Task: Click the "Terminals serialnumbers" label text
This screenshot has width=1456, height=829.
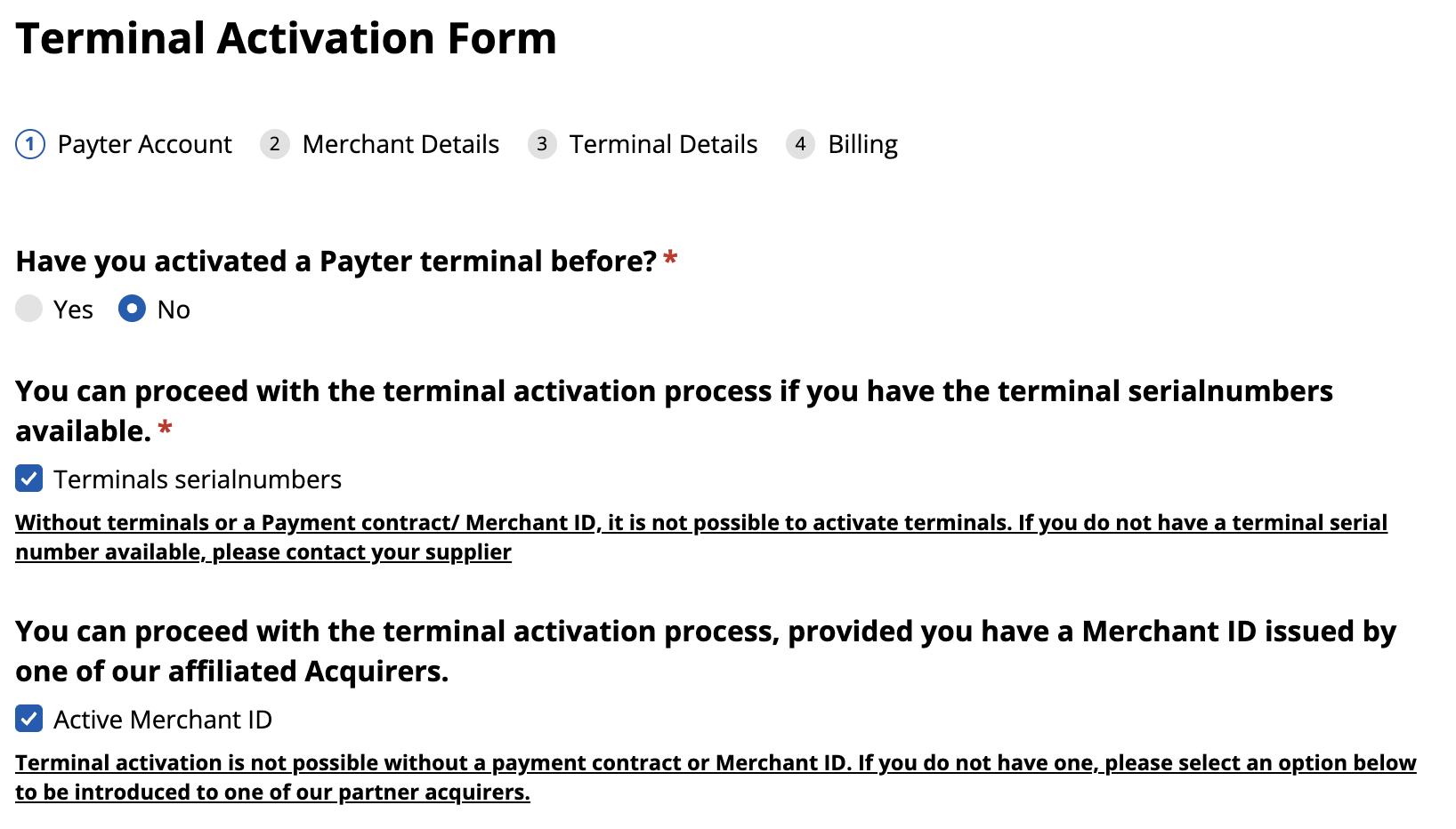Action: (198, 479)
